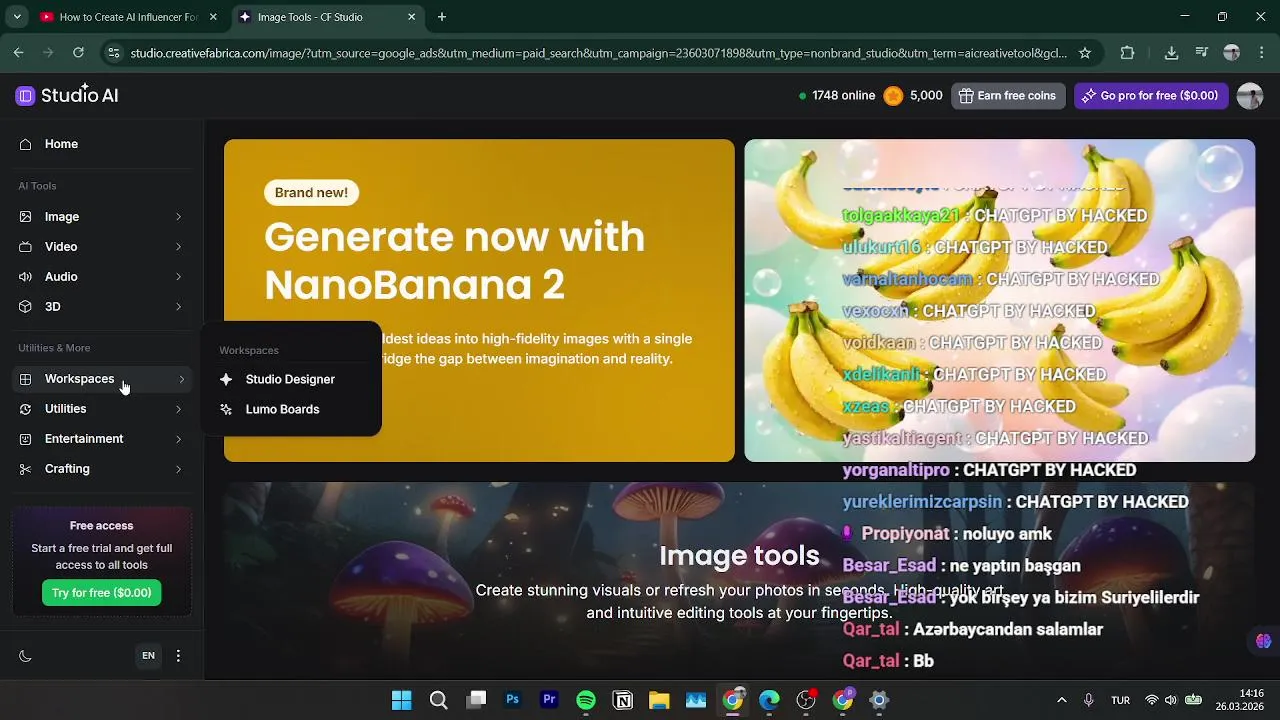
Task: Click the Earn free coins button
Action: [x=1008, y=96]
